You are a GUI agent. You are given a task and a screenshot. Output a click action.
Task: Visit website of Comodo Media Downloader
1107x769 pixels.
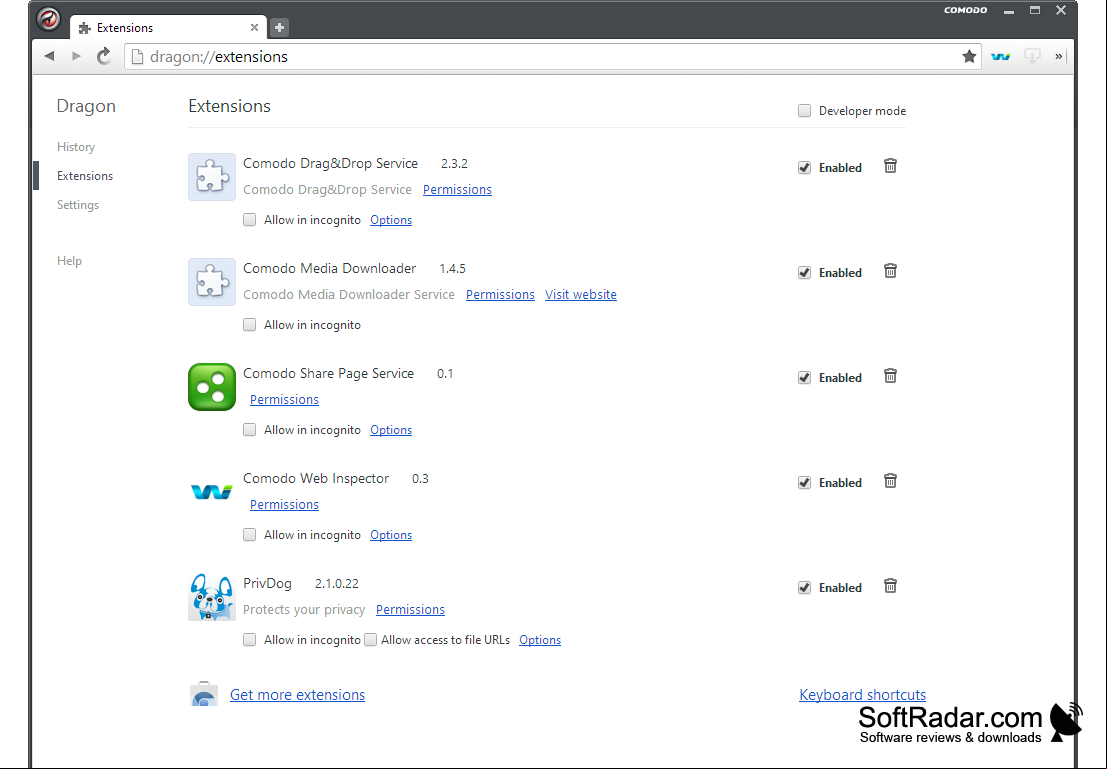581,294
